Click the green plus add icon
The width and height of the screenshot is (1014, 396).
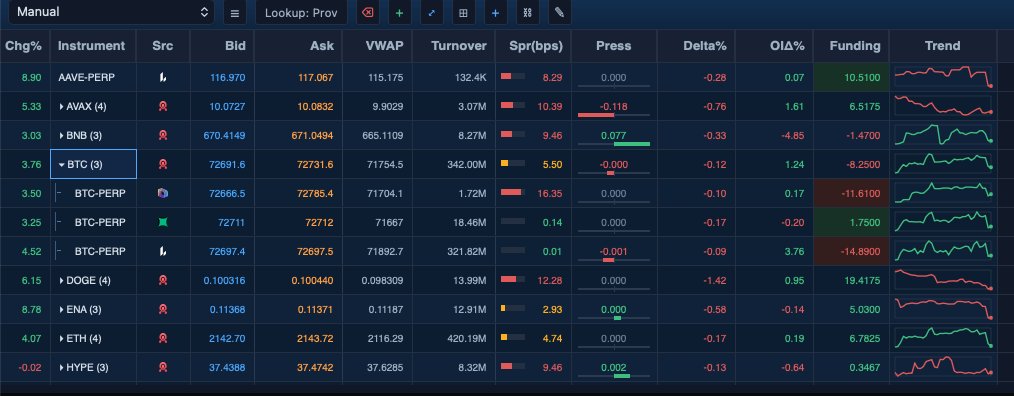point(399,12)
